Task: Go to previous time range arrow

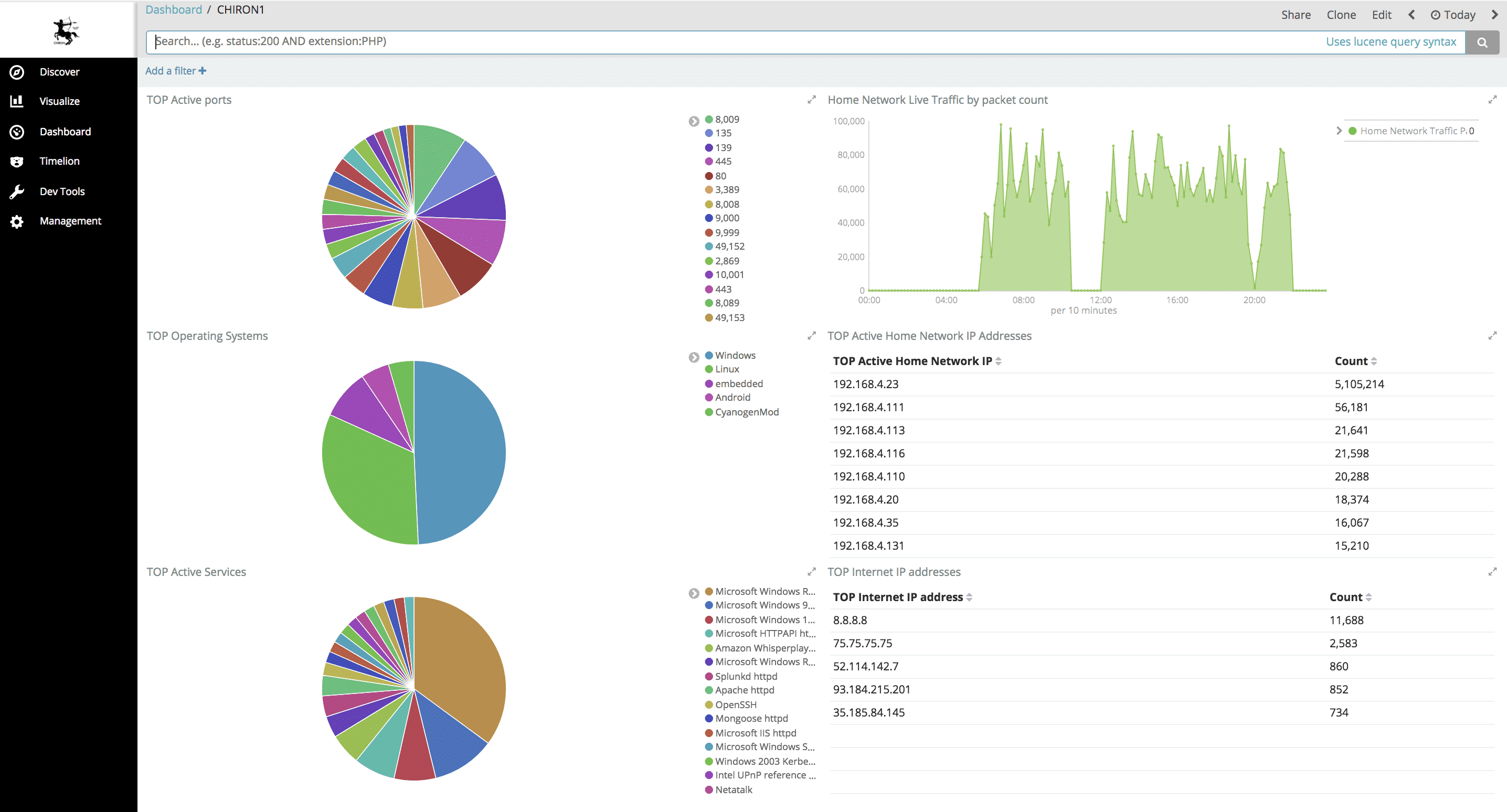Action: [x=1411, y=15]
